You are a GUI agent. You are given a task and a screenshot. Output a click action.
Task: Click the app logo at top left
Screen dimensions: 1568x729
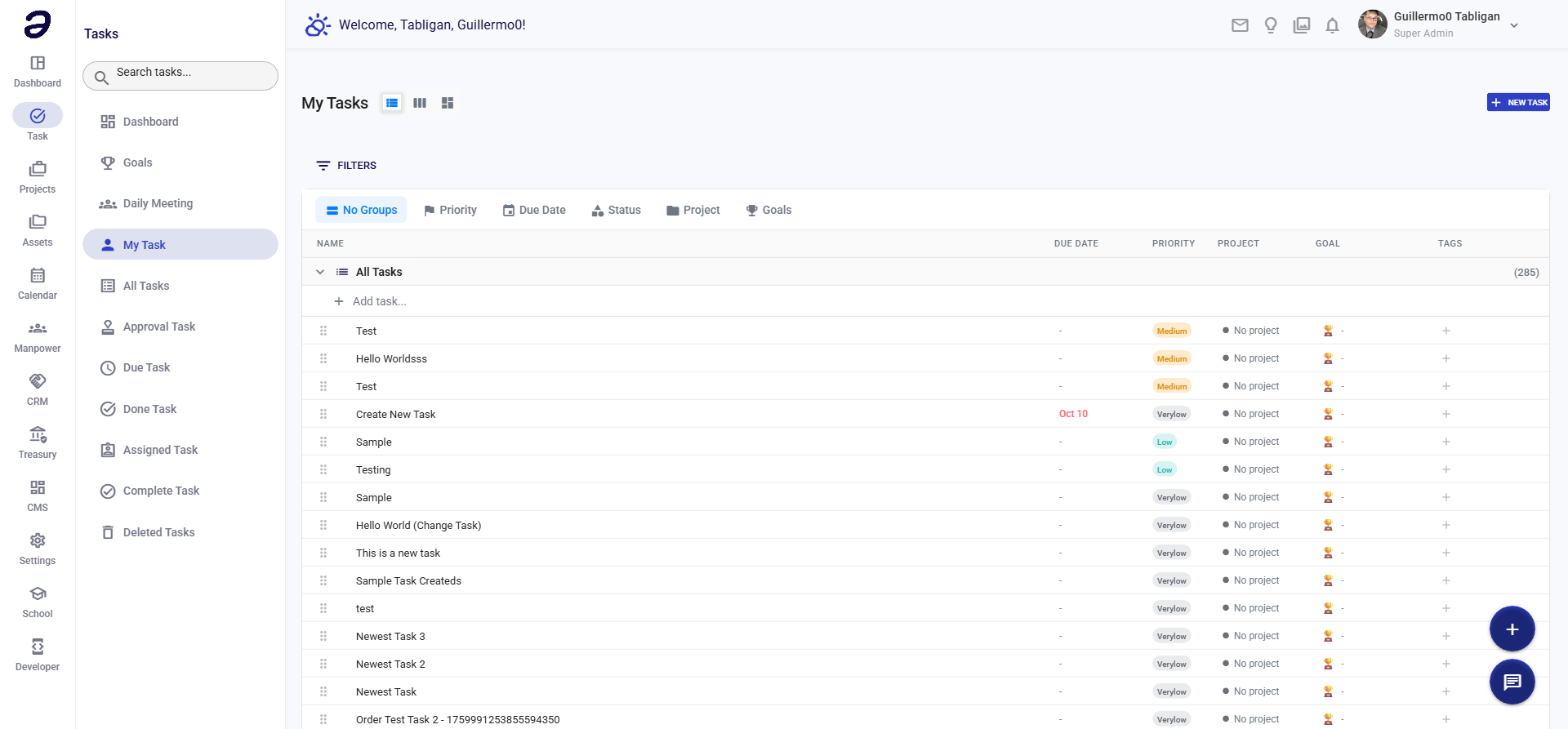click(38, 24)
